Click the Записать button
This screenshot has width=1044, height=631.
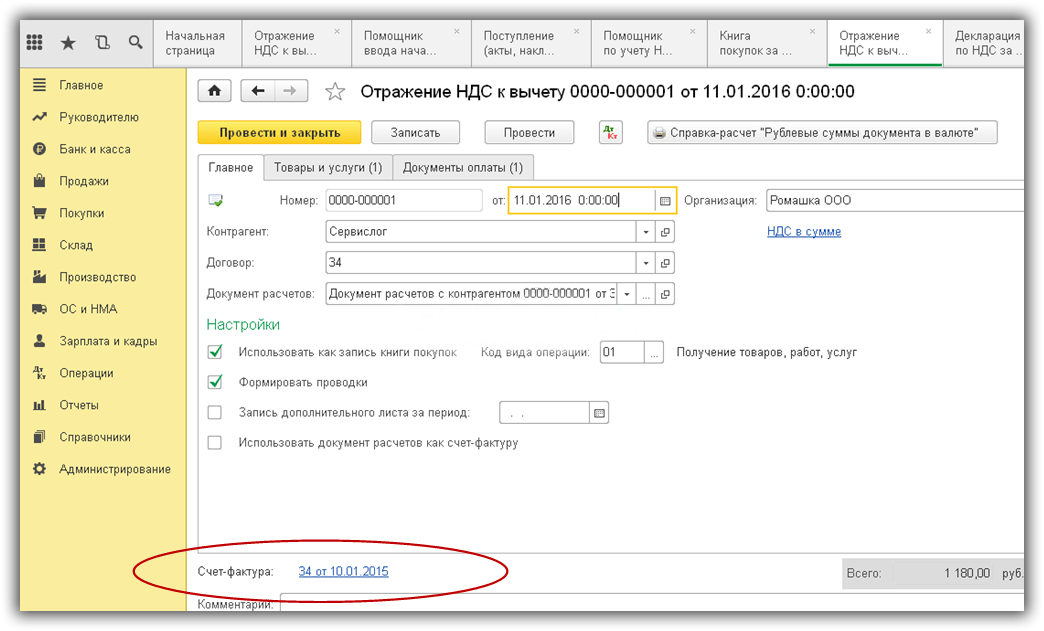(415, 132)
